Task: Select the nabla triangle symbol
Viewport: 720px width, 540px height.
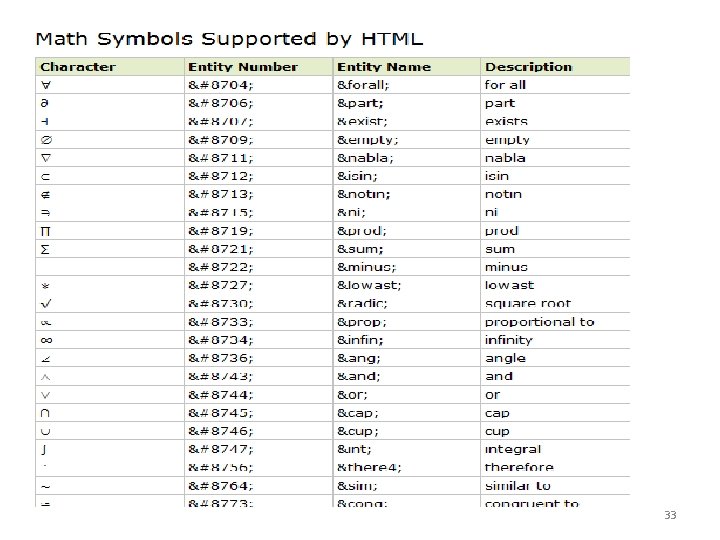Action: coord(46,158)
